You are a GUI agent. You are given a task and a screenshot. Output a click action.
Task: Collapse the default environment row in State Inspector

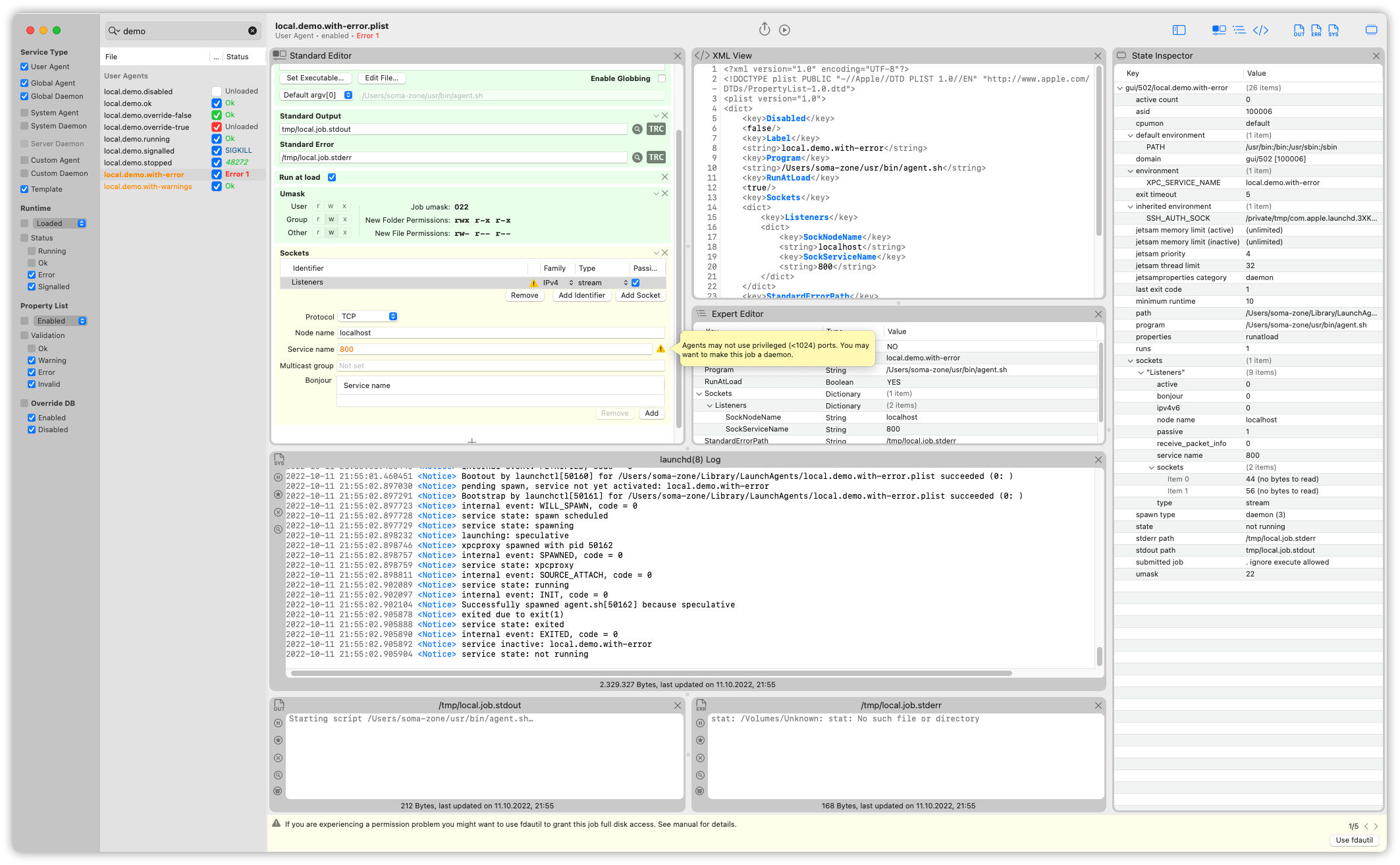pos(1130,136)
